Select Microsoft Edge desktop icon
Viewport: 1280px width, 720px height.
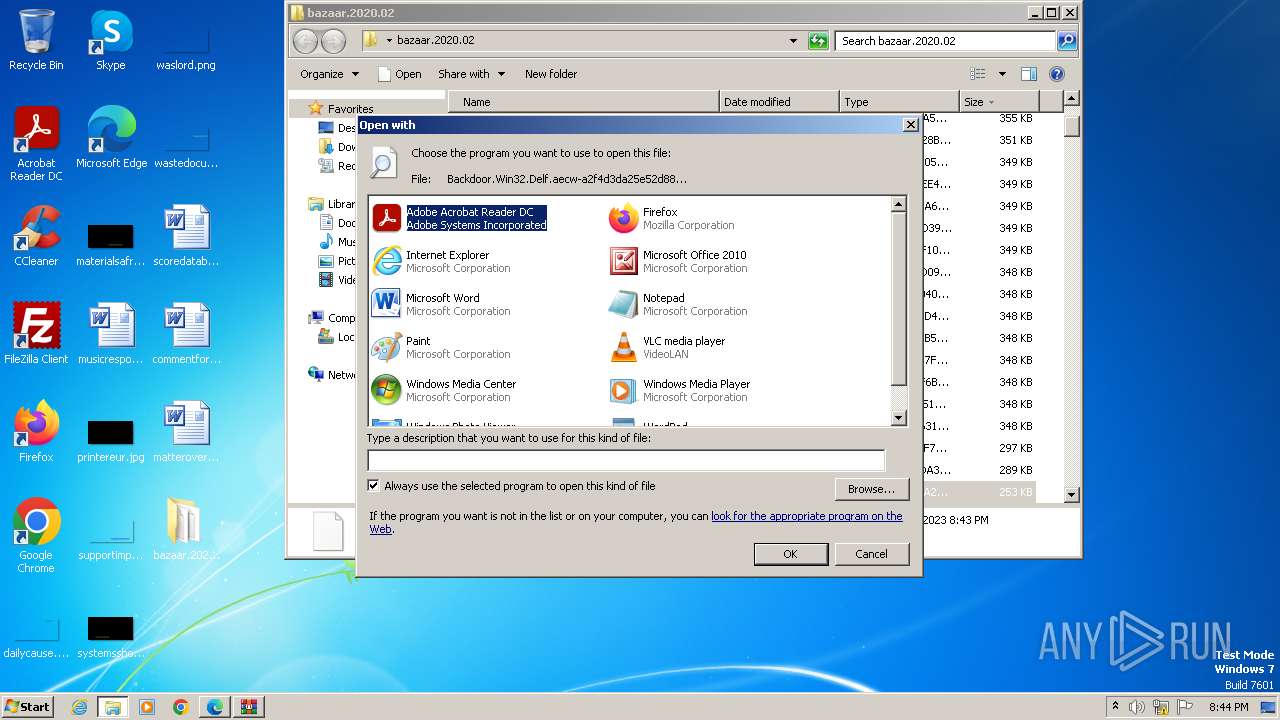[x=111, y=138]
